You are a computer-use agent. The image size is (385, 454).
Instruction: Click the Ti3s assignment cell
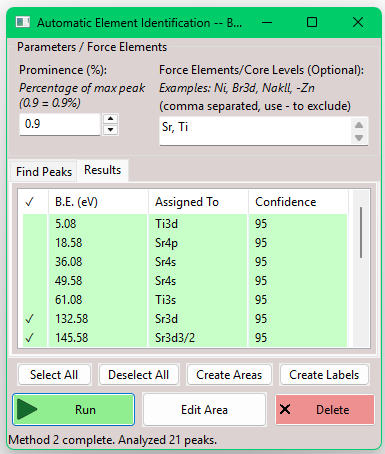tap(198, 300)
